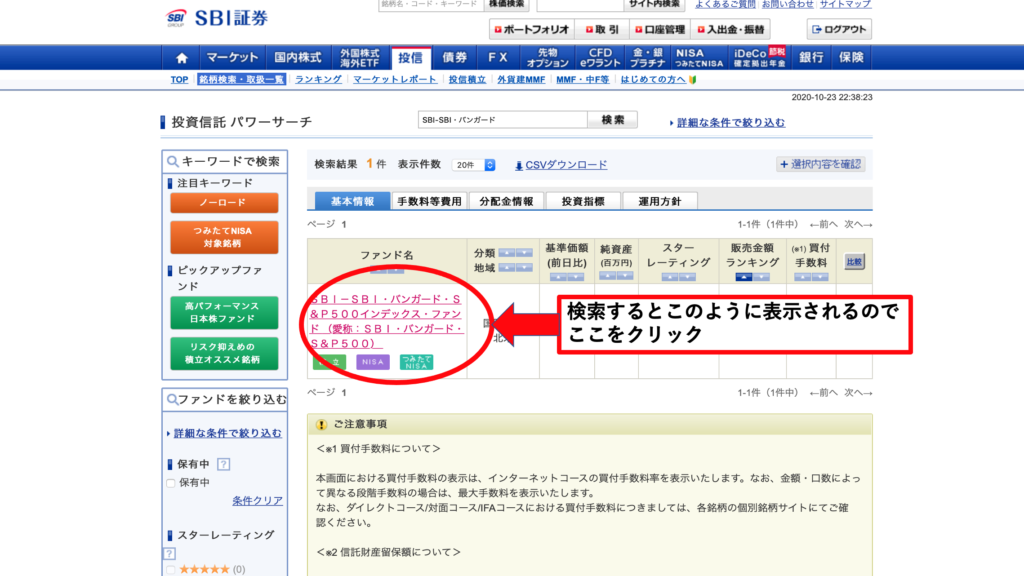
Task: Tick the 保有中 checkbox
Action: (171, 483)
